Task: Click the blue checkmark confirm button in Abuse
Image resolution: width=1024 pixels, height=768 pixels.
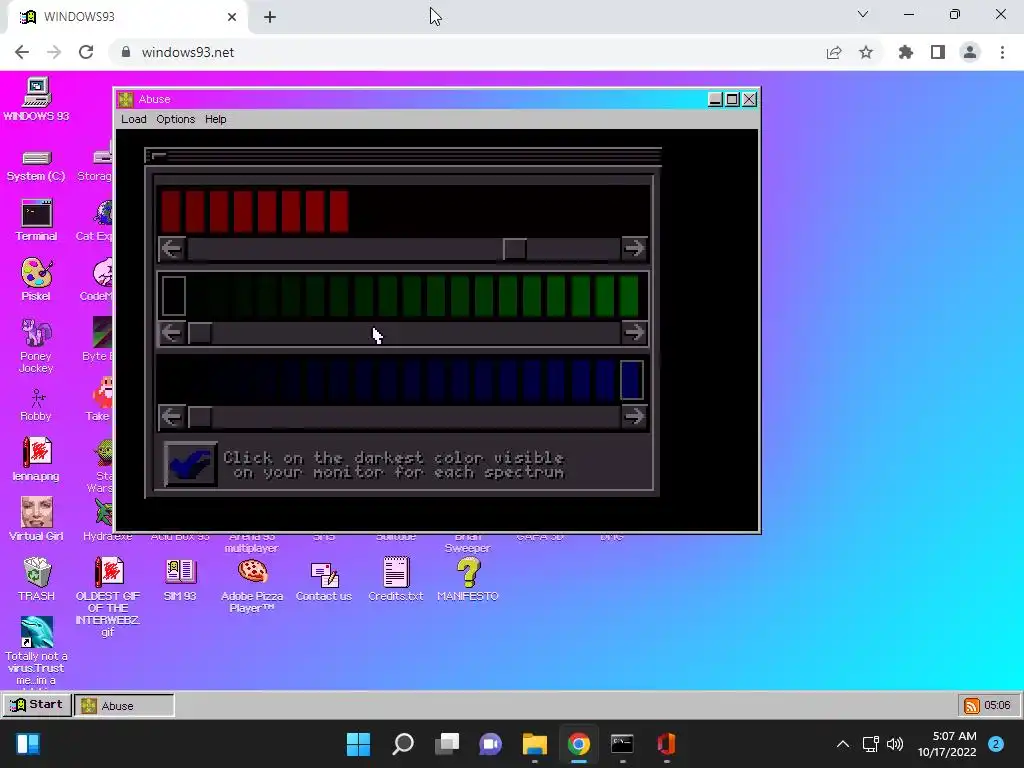Action: tap(190, 464)
